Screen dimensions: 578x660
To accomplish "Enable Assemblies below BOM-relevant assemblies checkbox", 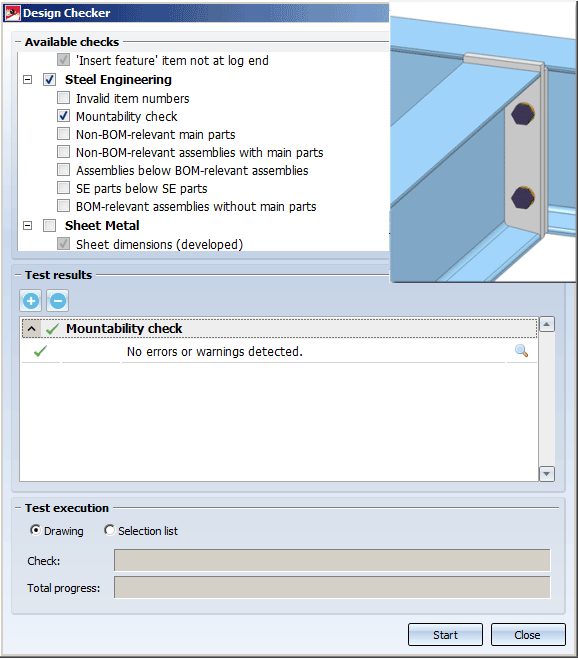I will pos(64,170).
